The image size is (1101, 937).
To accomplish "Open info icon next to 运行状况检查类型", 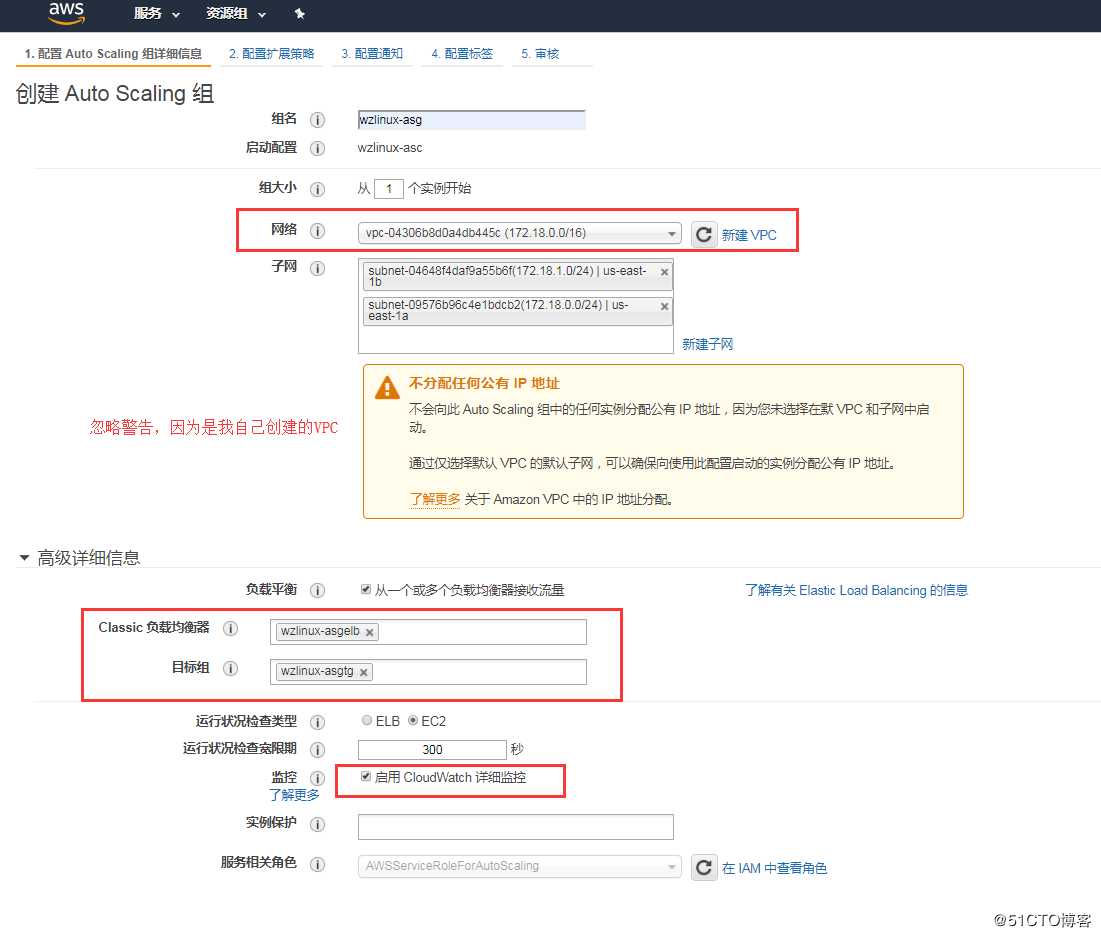I will 317,722.
